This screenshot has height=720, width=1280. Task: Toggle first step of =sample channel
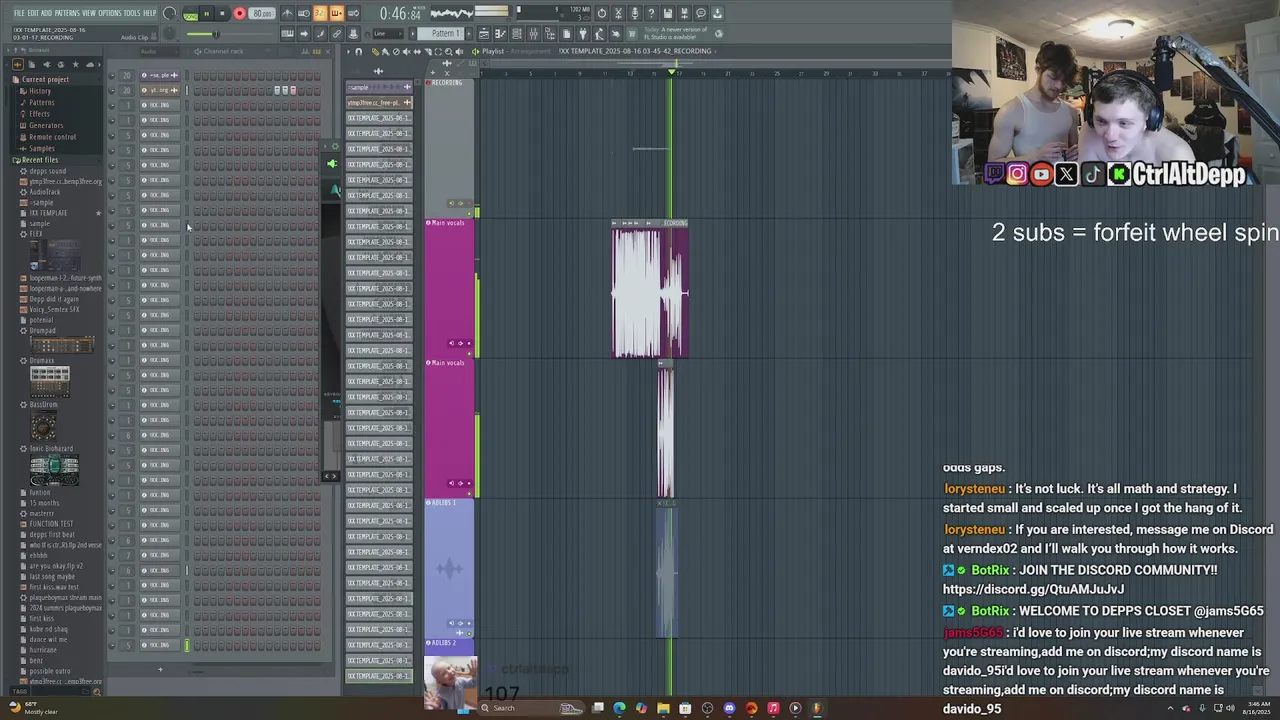[197, 75]
